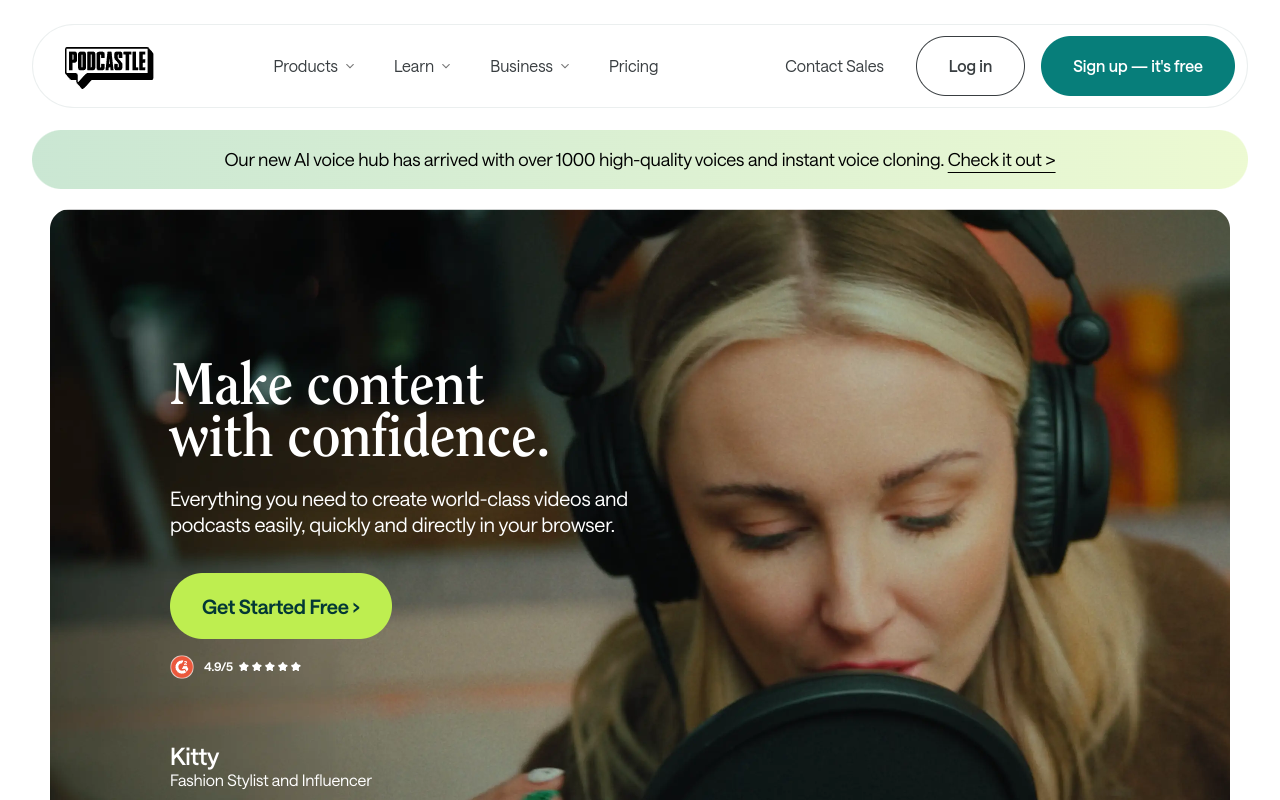Click the chevron arrow beside Learn

pyautogui.click(x=446, y=66)
